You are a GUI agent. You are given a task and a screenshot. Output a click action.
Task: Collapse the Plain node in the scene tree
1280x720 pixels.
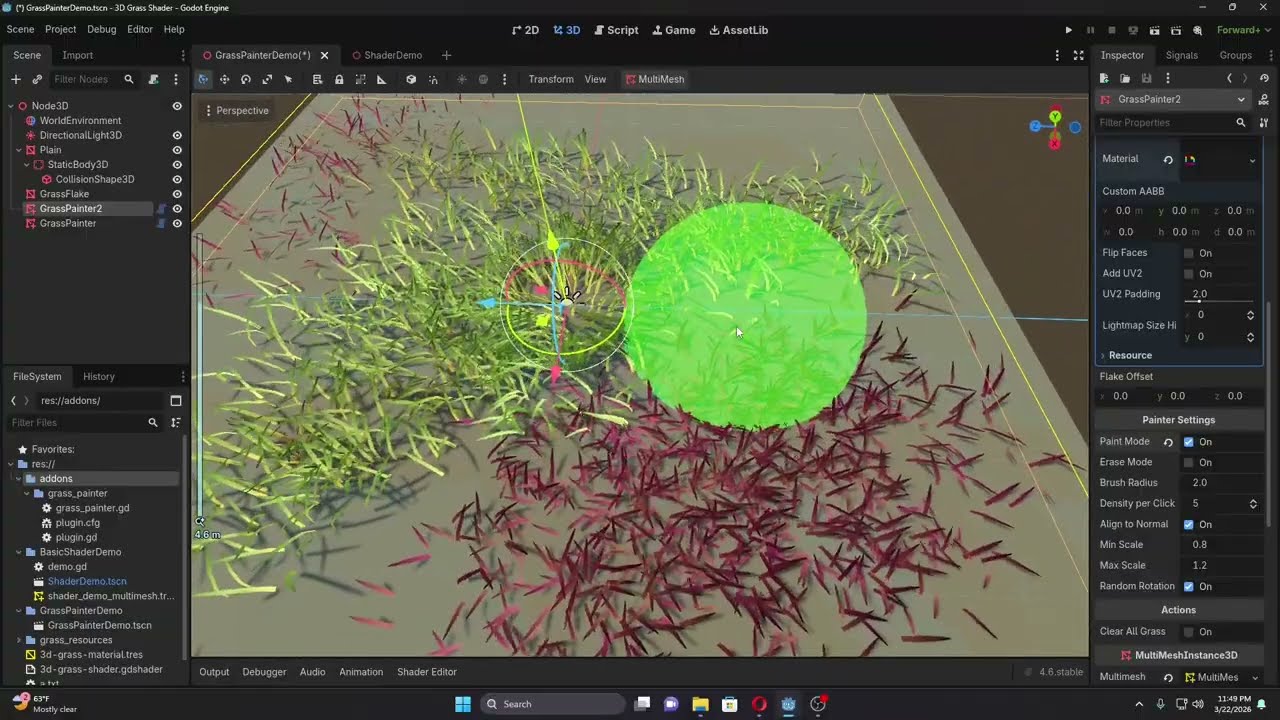click(19, 150)
